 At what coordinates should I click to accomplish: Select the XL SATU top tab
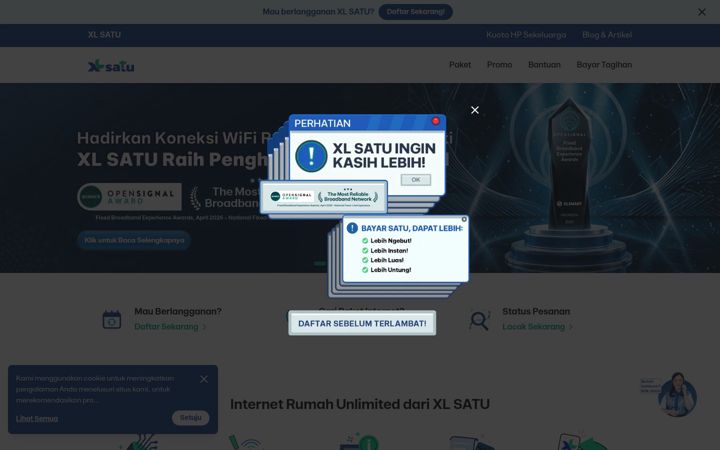point(104,35)
